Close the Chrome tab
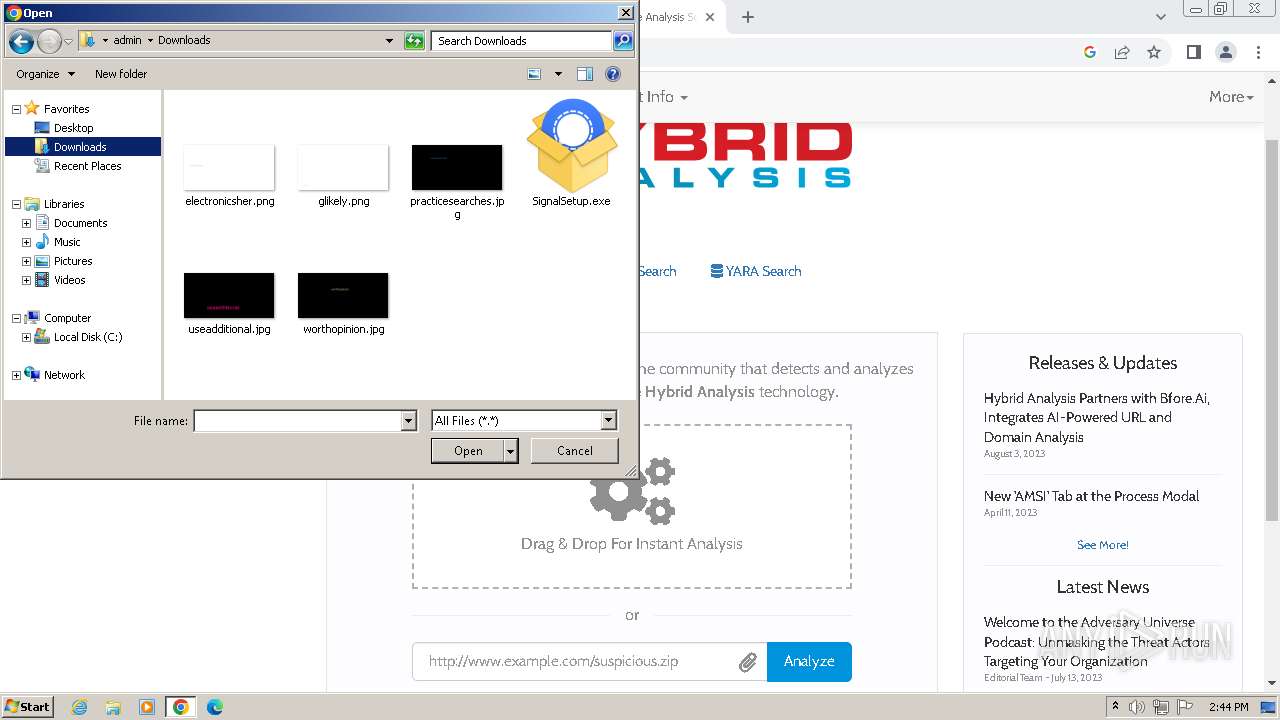This screenshot has height=720, width=1280. (x=711, y=17)
